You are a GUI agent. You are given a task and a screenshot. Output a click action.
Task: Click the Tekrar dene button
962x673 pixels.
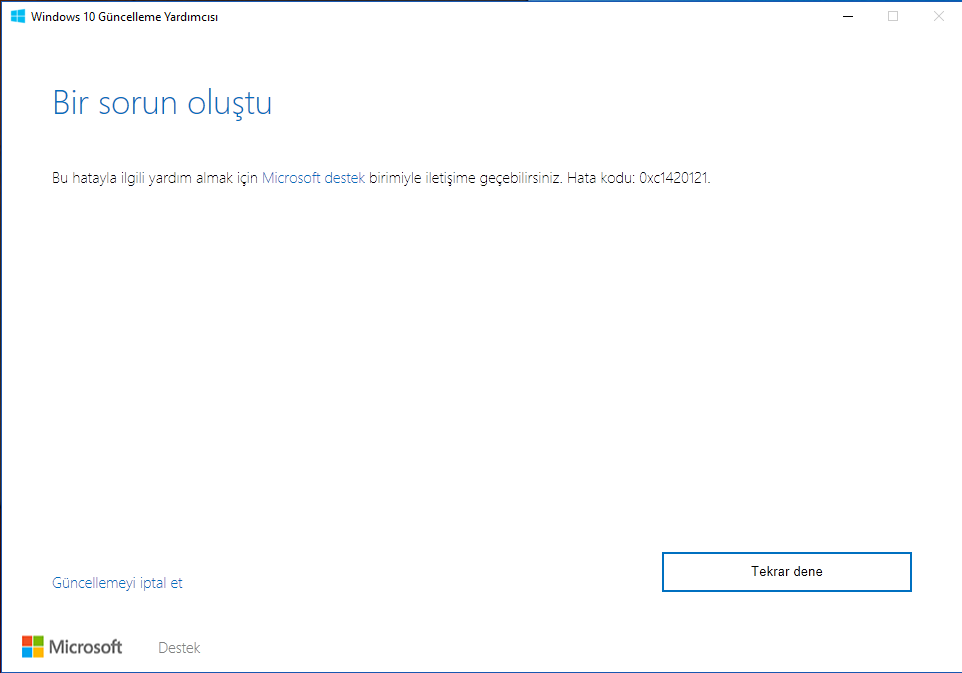click(787, 572)
